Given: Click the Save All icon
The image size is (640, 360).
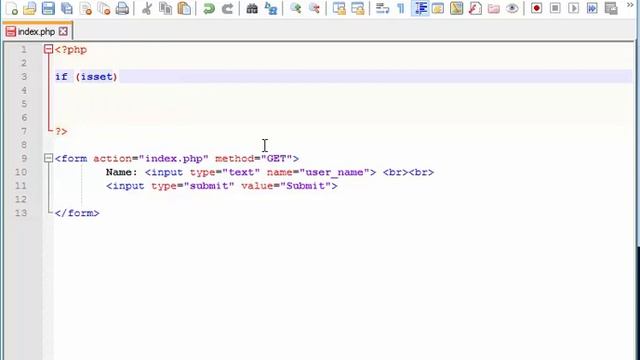Looking at the screenshot, I should click(x=67, y=8).
